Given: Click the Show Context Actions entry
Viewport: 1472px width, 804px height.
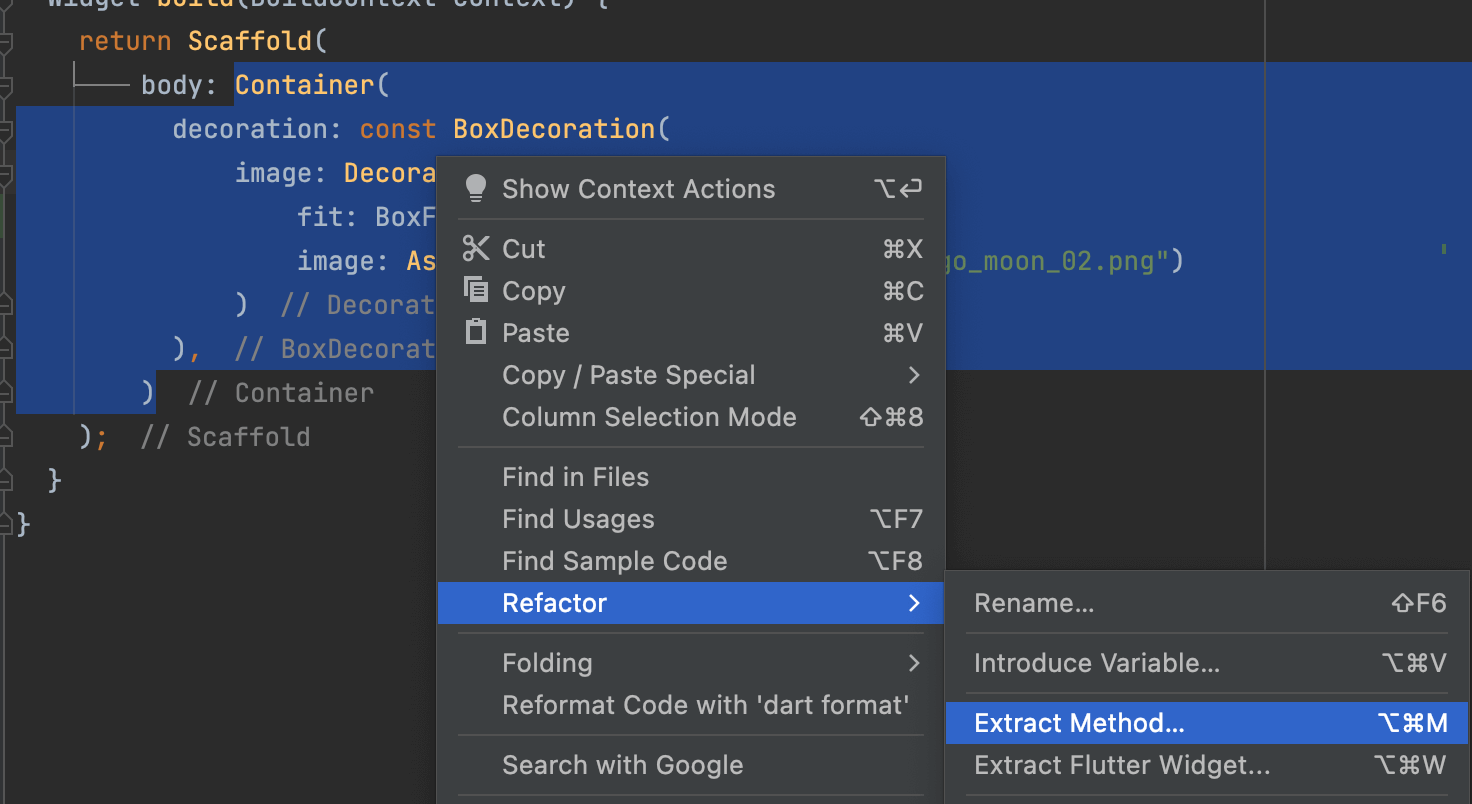Looking at the screenshot, I should (x=638, y=189).
